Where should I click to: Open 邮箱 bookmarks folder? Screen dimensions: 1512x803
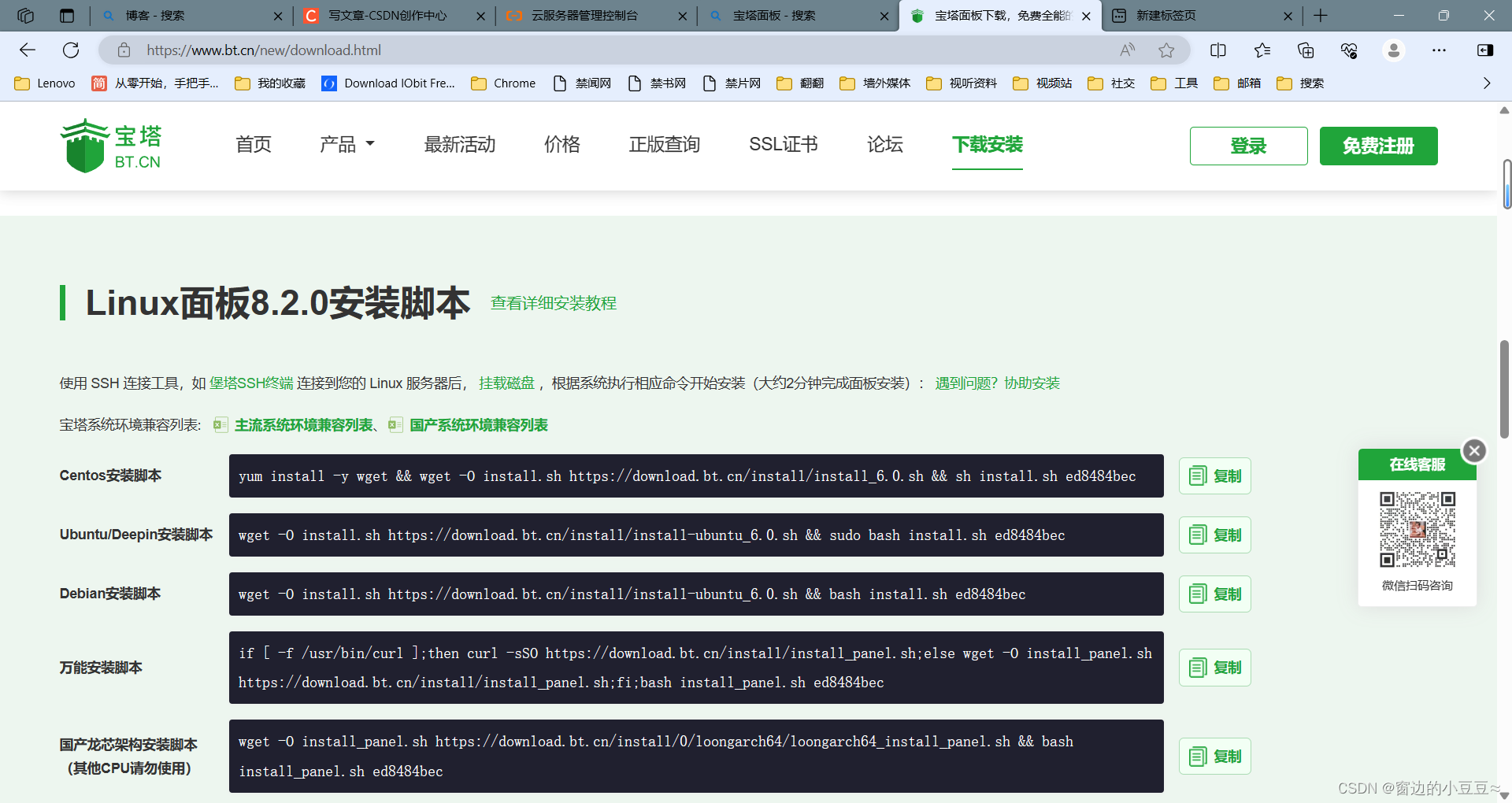[x=1237, y=83]
